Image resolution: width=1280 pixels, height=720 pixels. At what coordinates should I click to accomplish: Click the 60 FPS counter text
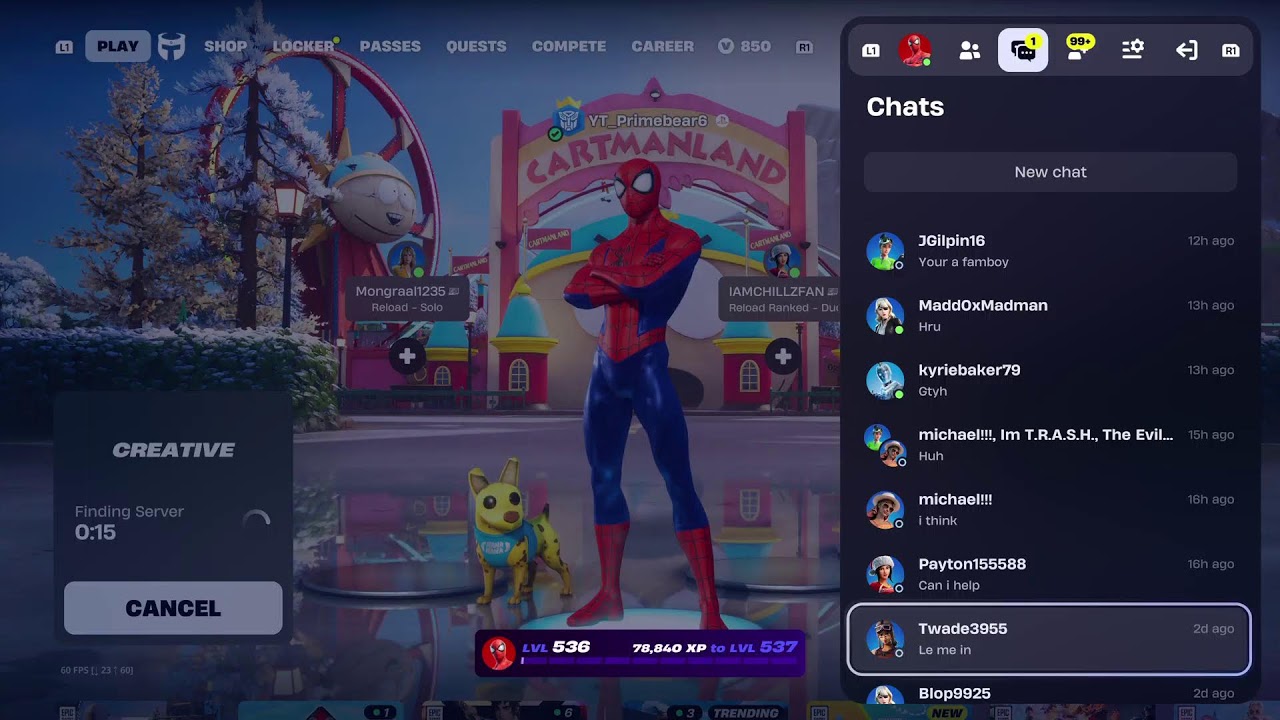pyautogui.click(x=97, y=670)
